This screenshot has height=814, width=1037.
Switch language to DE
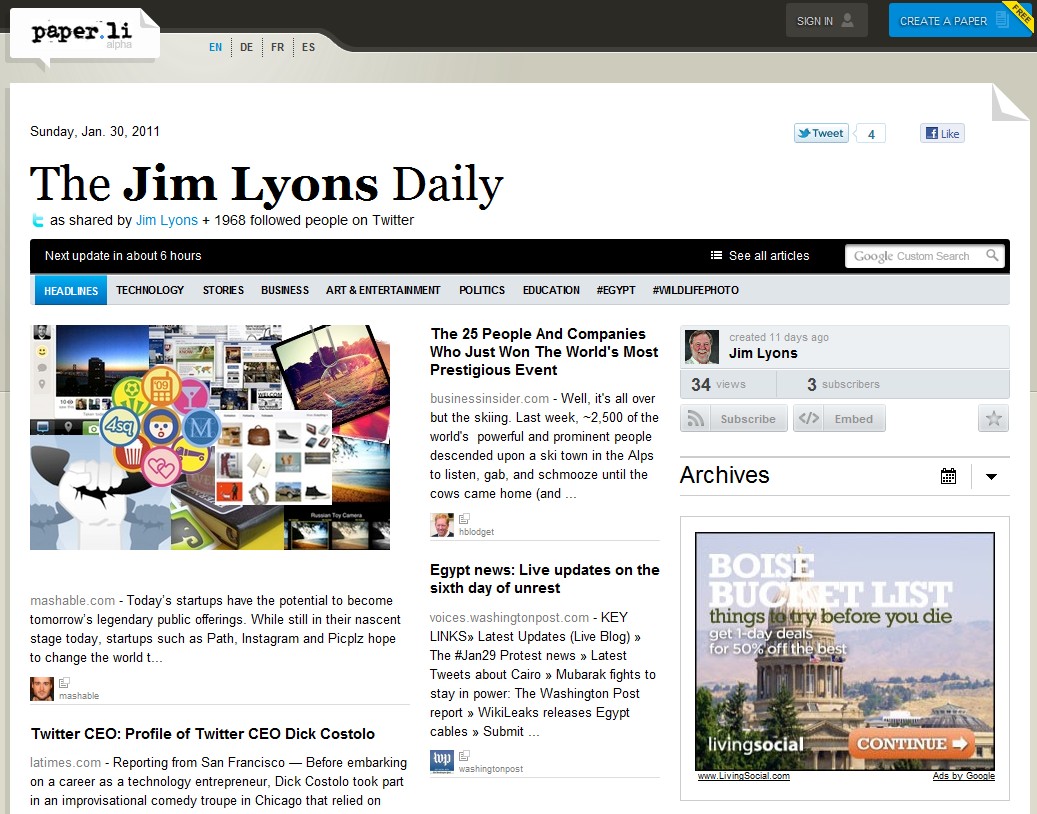click(246, 46)
